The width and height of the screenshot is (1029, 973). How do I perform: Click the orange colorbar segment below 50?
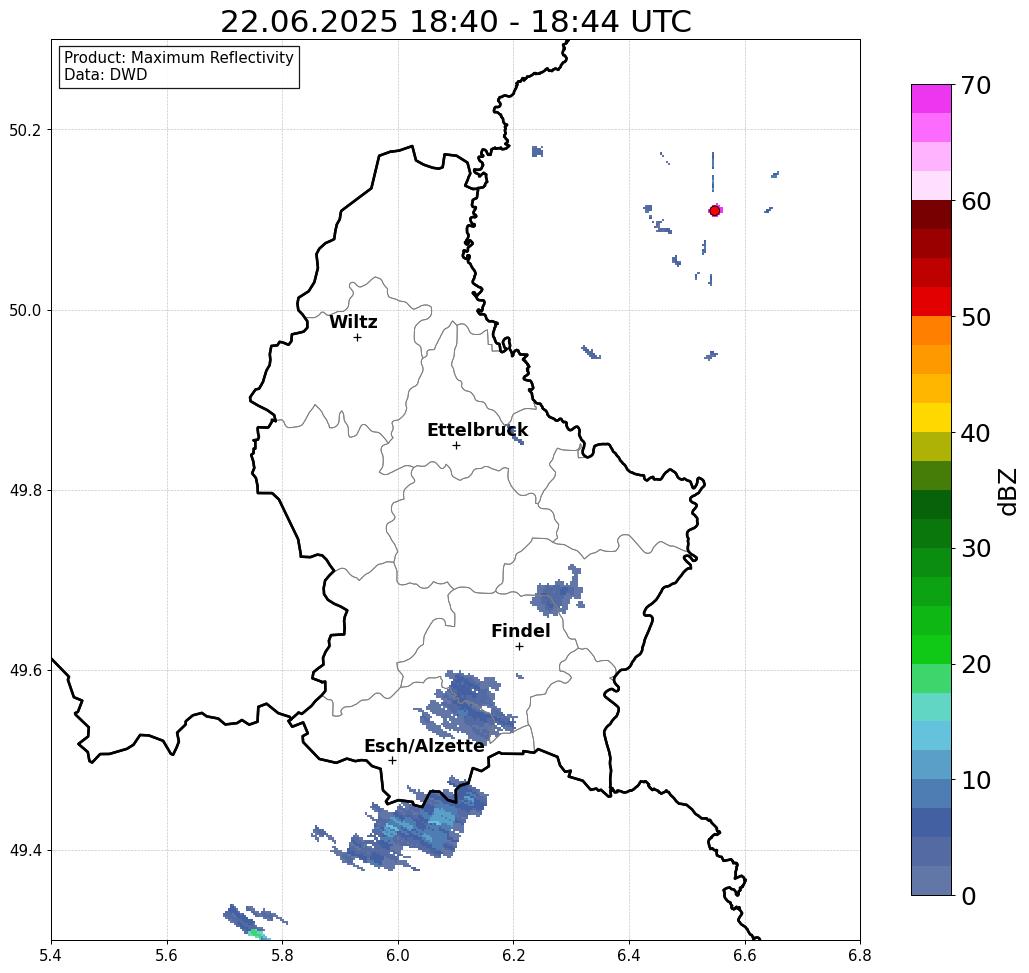click(931, 331)
